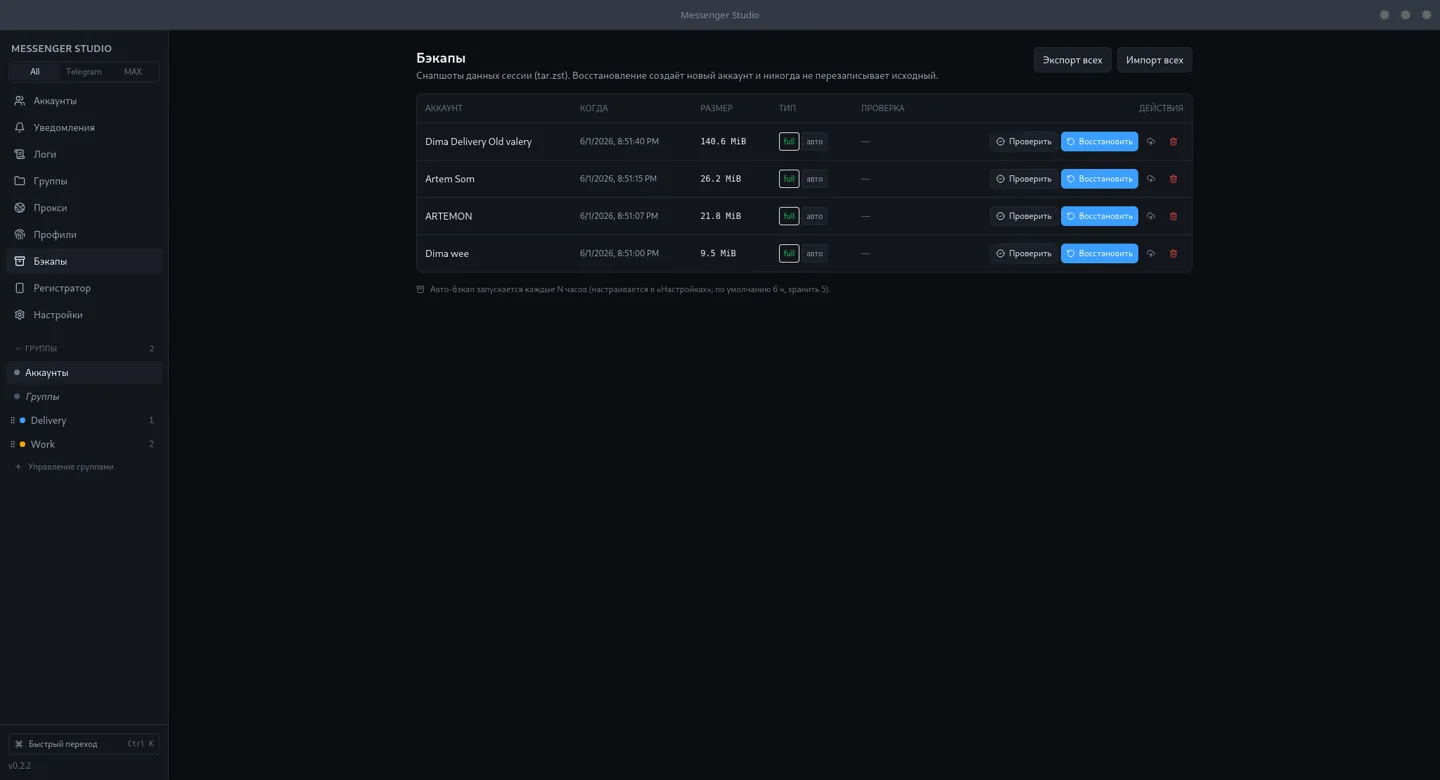Click the full badge in Artem Som row
The image size is (1440, 780).
789,179
